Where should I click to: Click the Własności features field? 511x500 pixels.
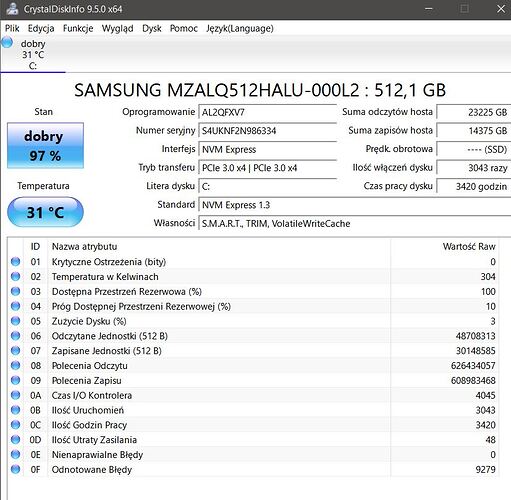pos(355,223)
